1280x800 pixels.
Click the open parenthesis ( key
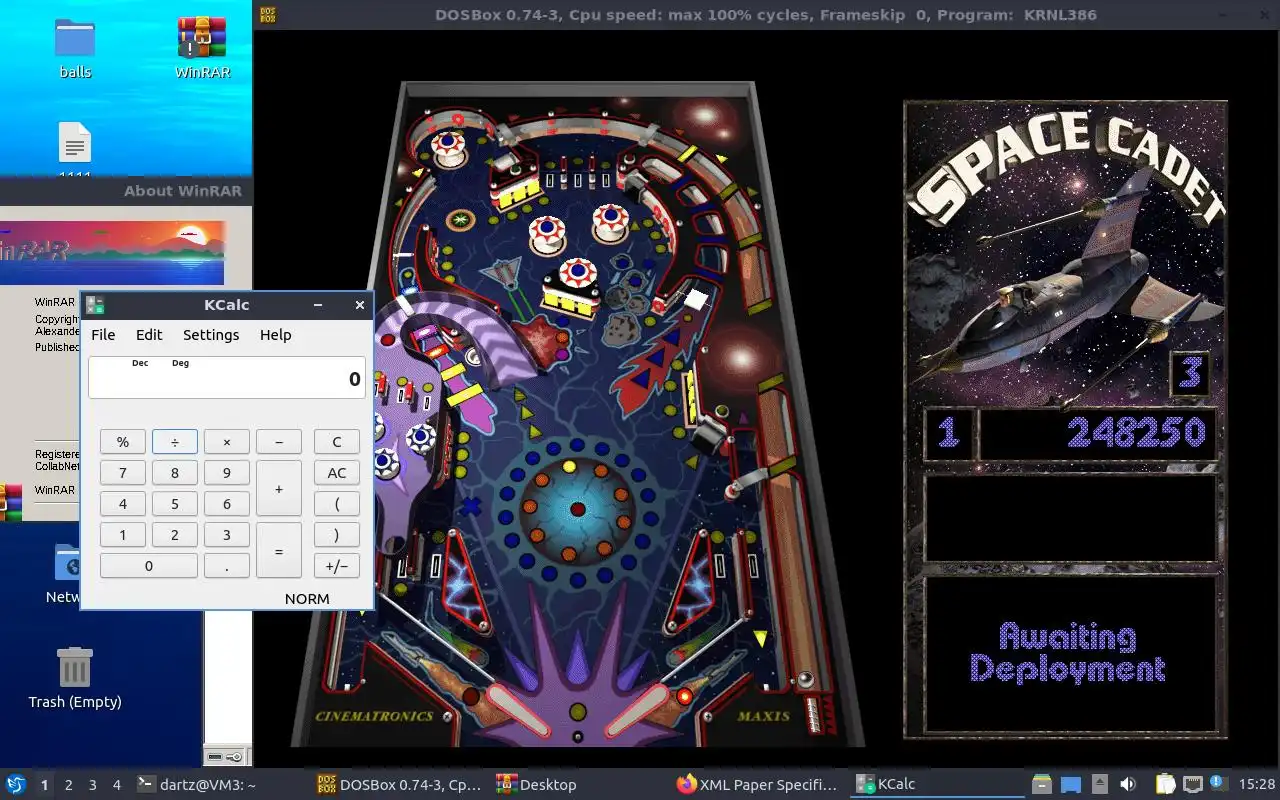337,503
